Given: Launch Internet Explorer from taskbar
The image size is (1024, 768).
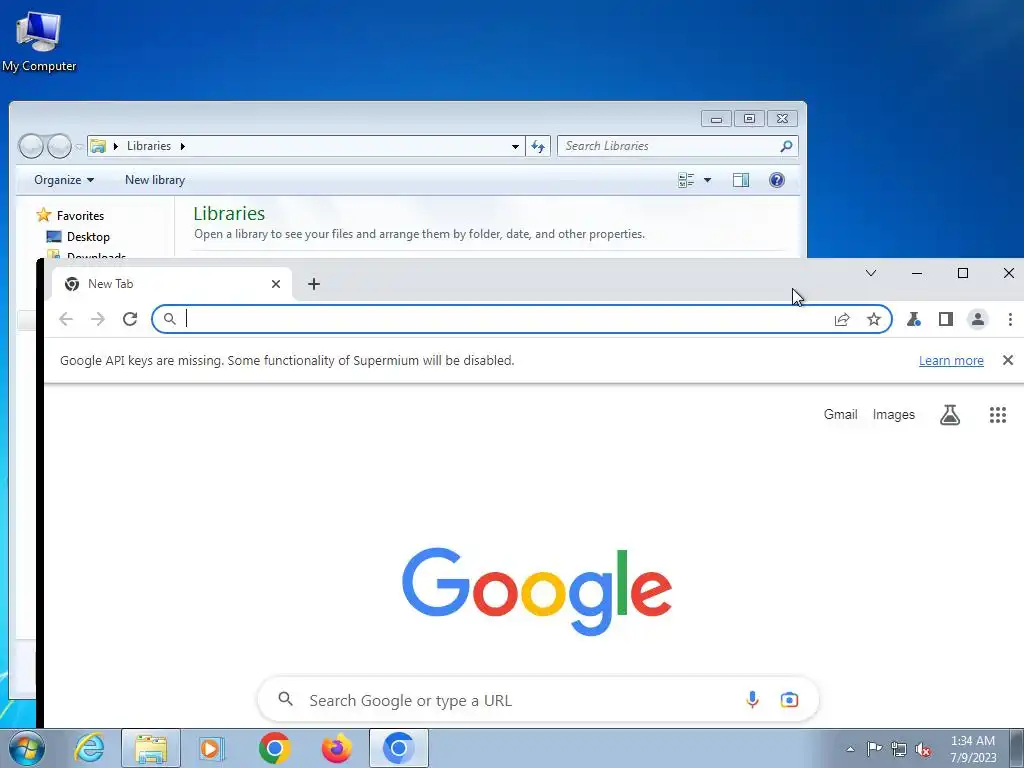Looking at the screenshot, I should (89, 748).
